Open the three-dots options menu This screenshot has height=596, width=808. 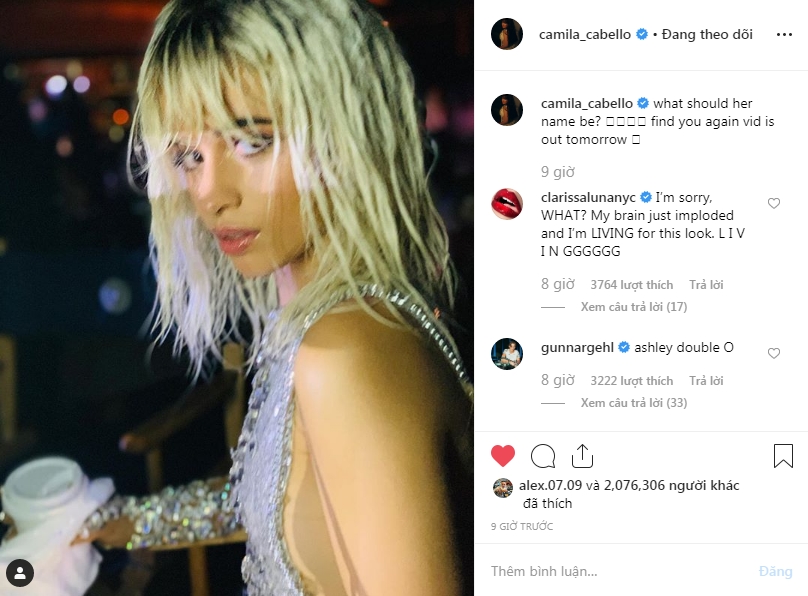(784, 35)
